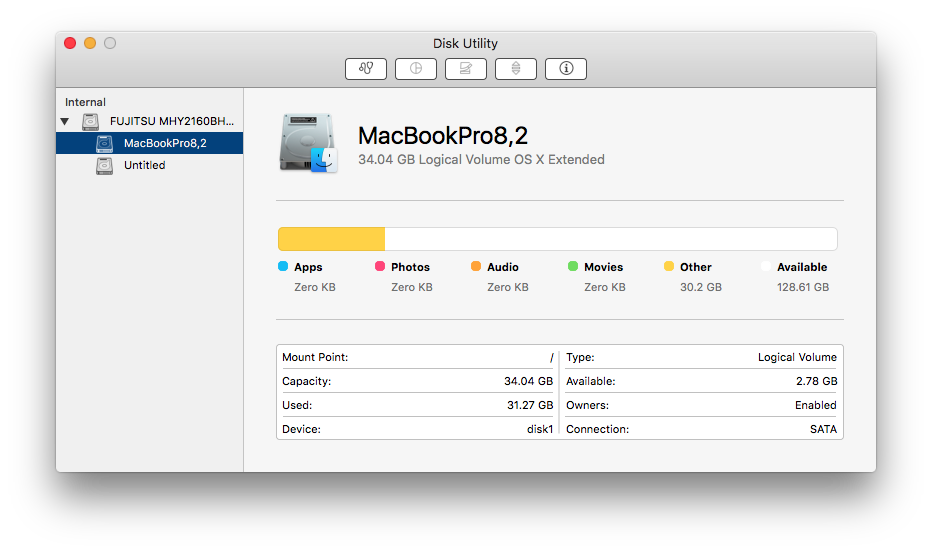The image size is (932, 552).
Task: Select the Erase toolbar button
Action: click(x=465, y=68)
